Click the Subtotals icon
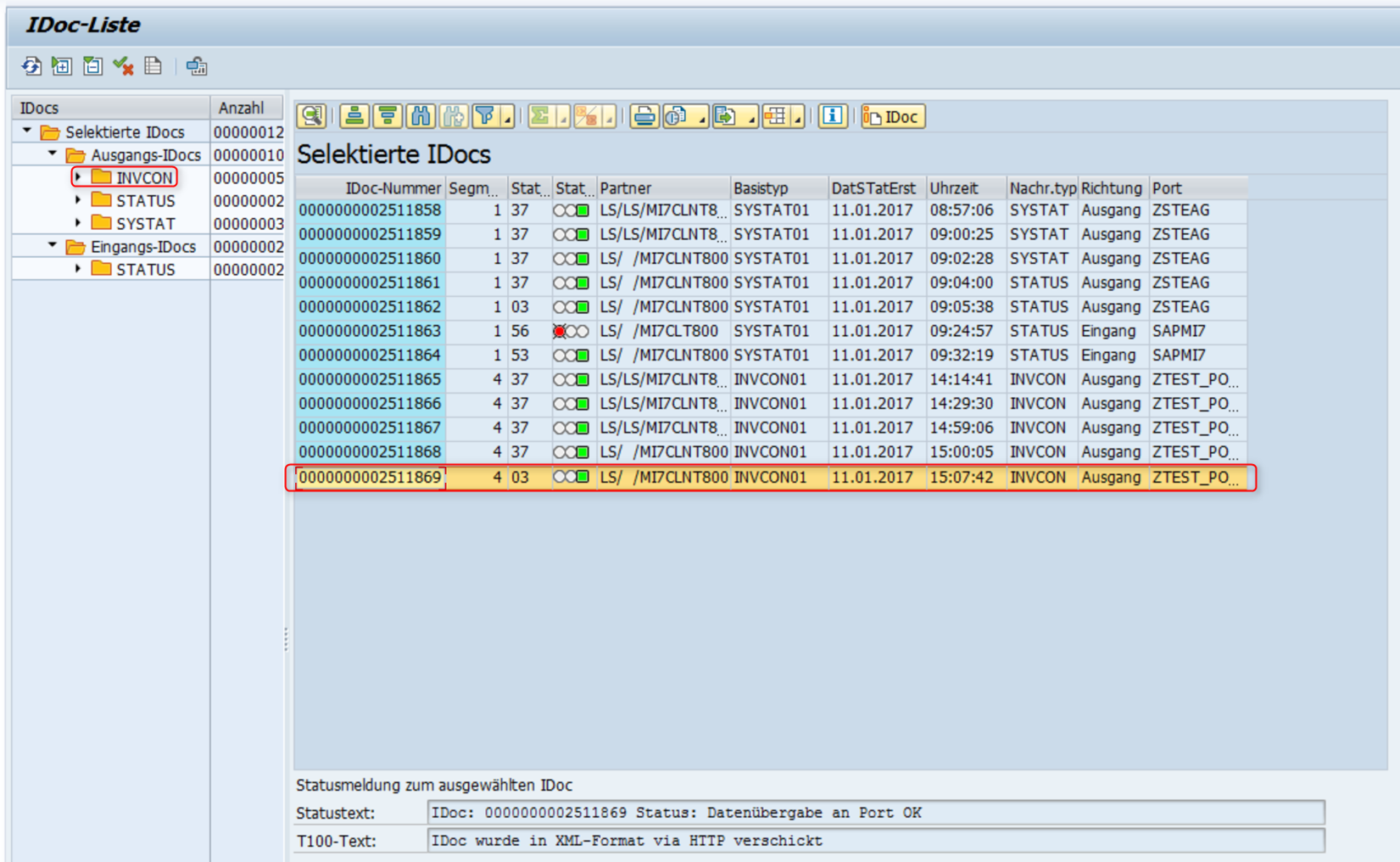The image size is (1400, 862). 587,116
